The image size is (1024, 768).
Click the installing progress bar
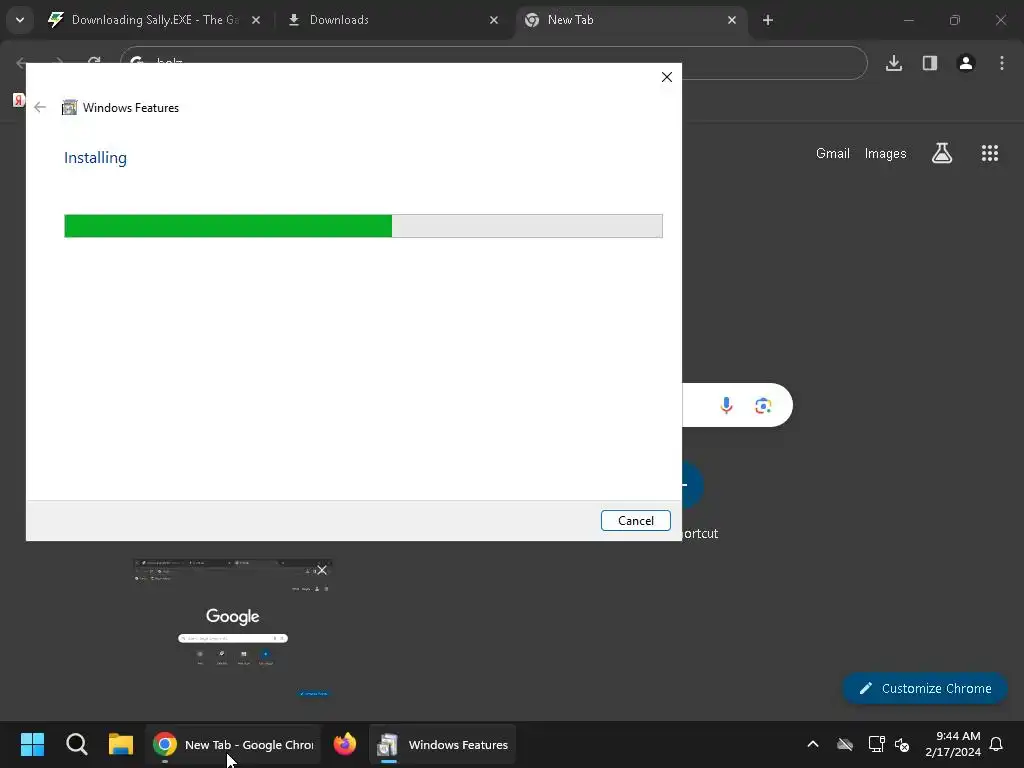363,226
